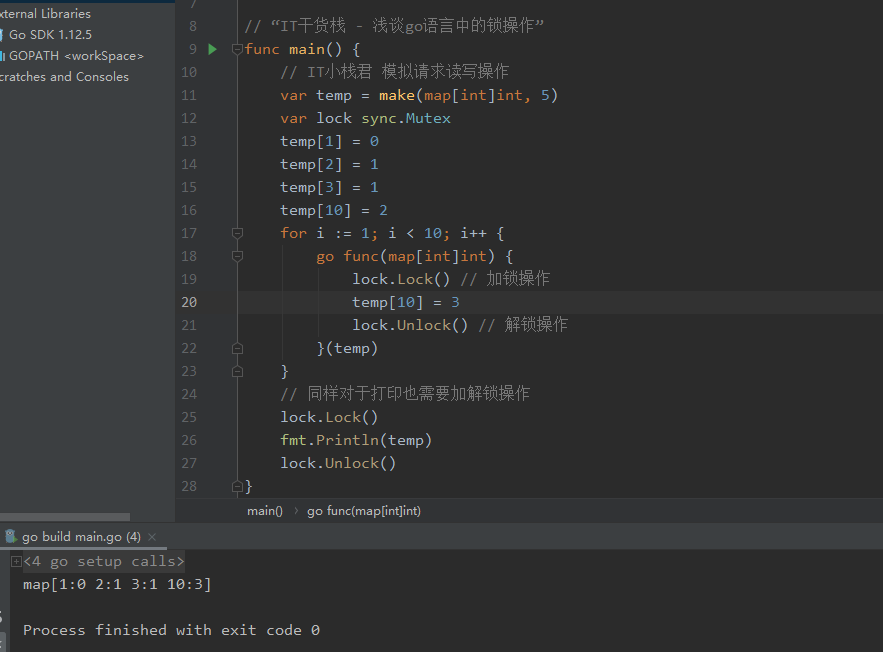This screenshot has height=652, width=883.
Task: Close the go build main.go run tab
Action: coord(151,537)
